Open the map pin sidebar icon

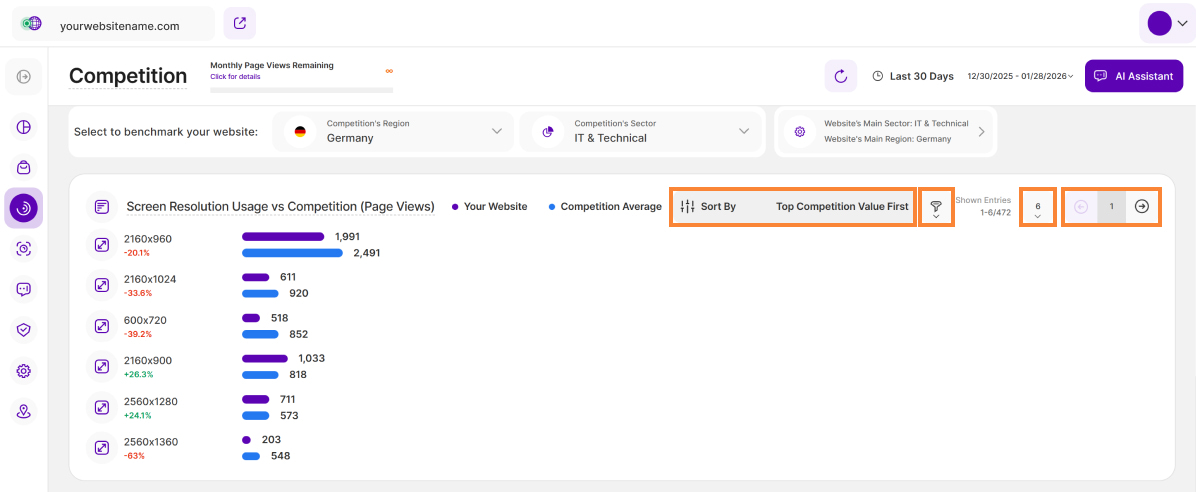coord(24,411)
